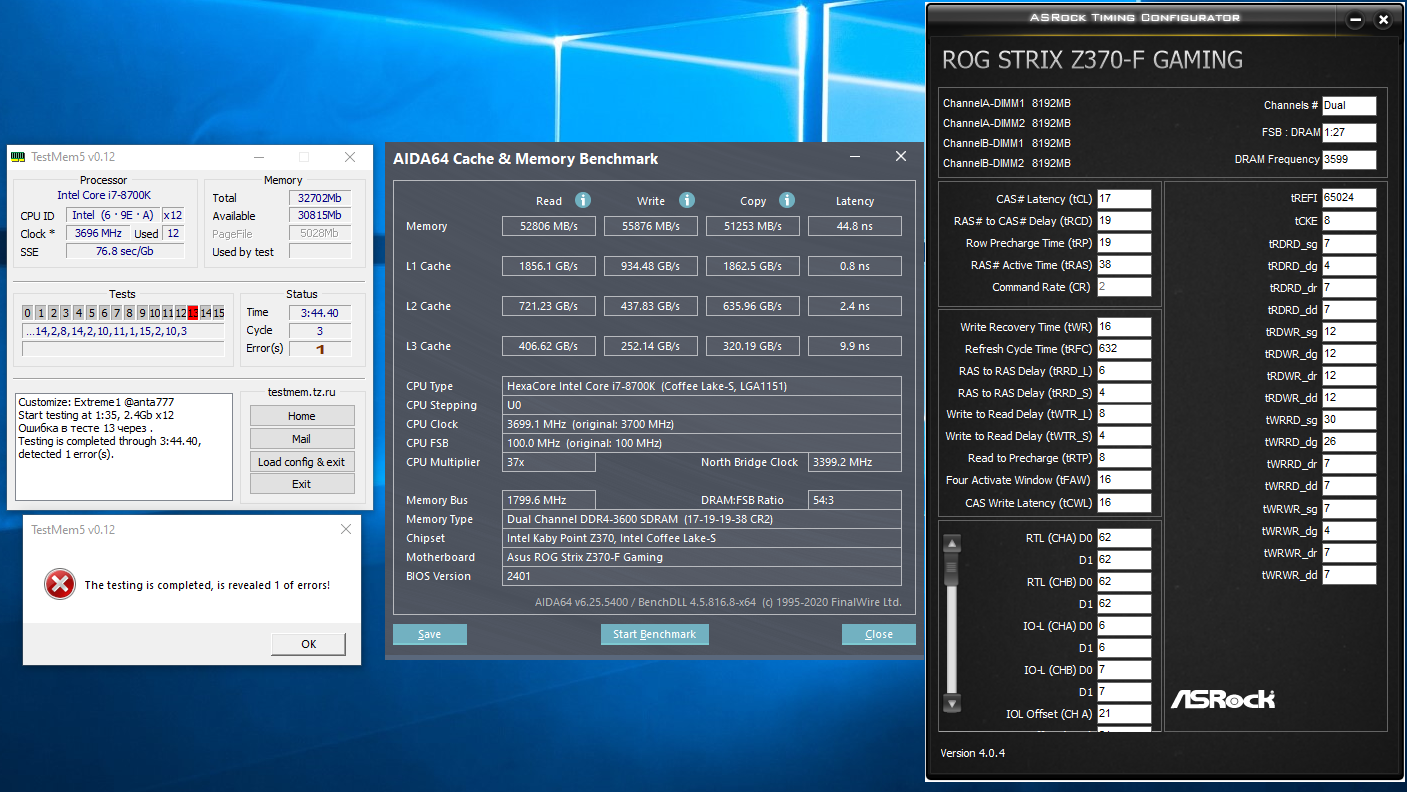
Task: Edit the tRRD_S field value
Action: click(x=1124, y=393)
